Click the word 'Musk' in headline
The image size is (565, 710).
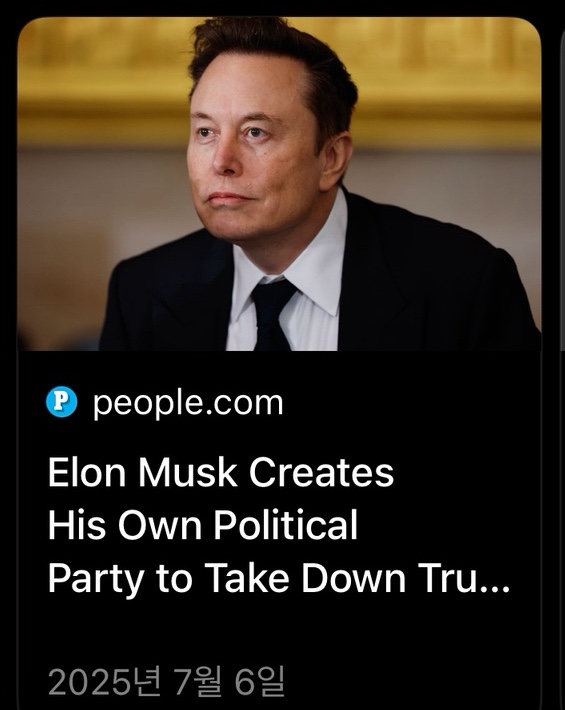[187, 472]
